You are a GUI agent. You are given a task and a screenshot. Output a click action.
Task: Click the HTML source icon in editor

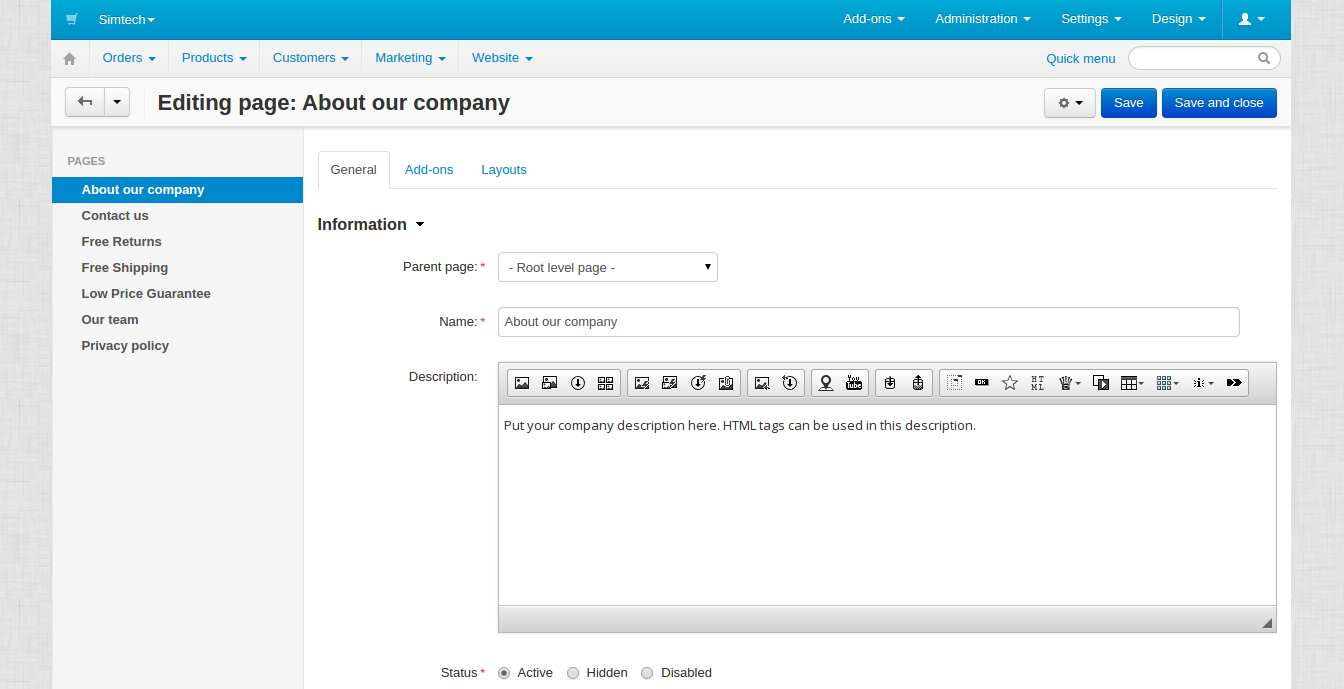coord(1037,383)
